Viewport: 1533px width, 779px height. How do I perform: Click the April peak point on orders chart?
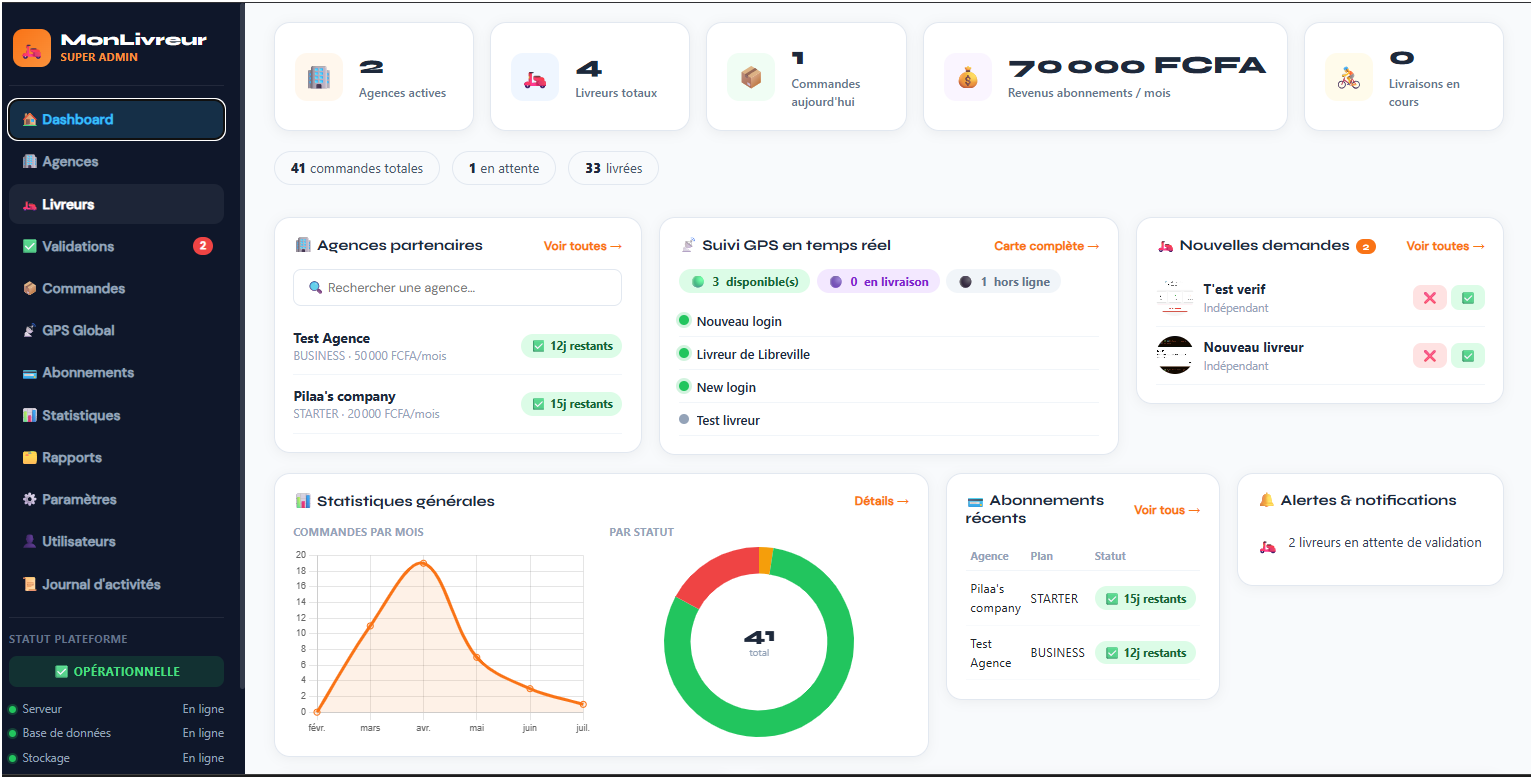pos(423,563)
